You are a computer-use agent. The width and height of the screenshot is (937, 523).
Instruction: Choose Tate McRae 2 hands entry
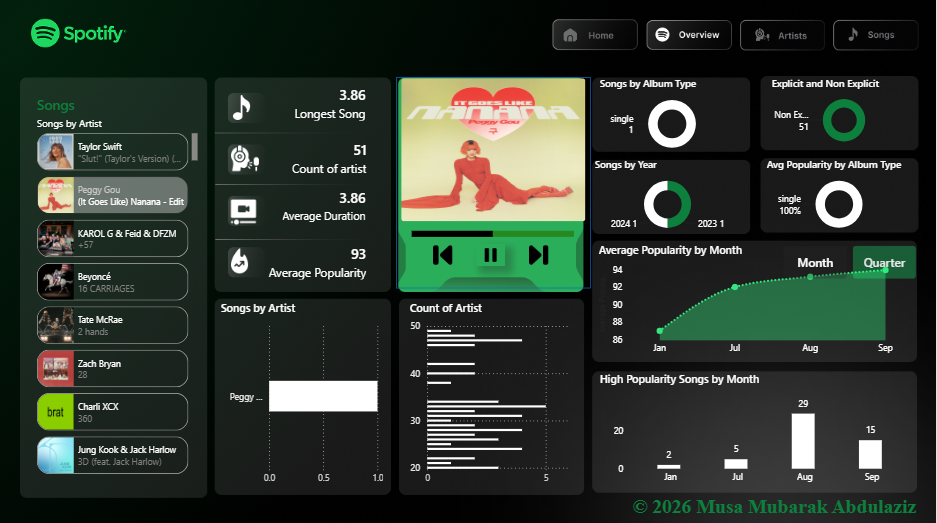[x=112, y=325]
